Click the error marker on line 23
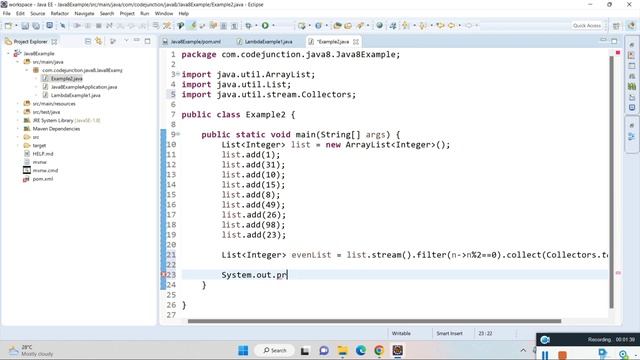 (163, 275)
